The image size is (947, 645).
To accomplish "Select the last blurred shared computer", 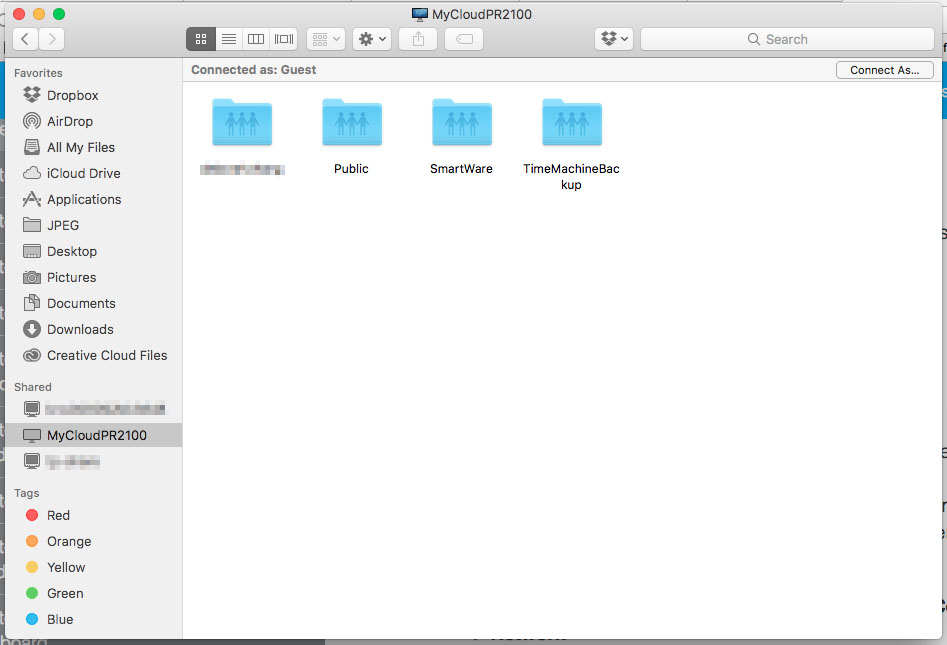I will pos(93,461).
